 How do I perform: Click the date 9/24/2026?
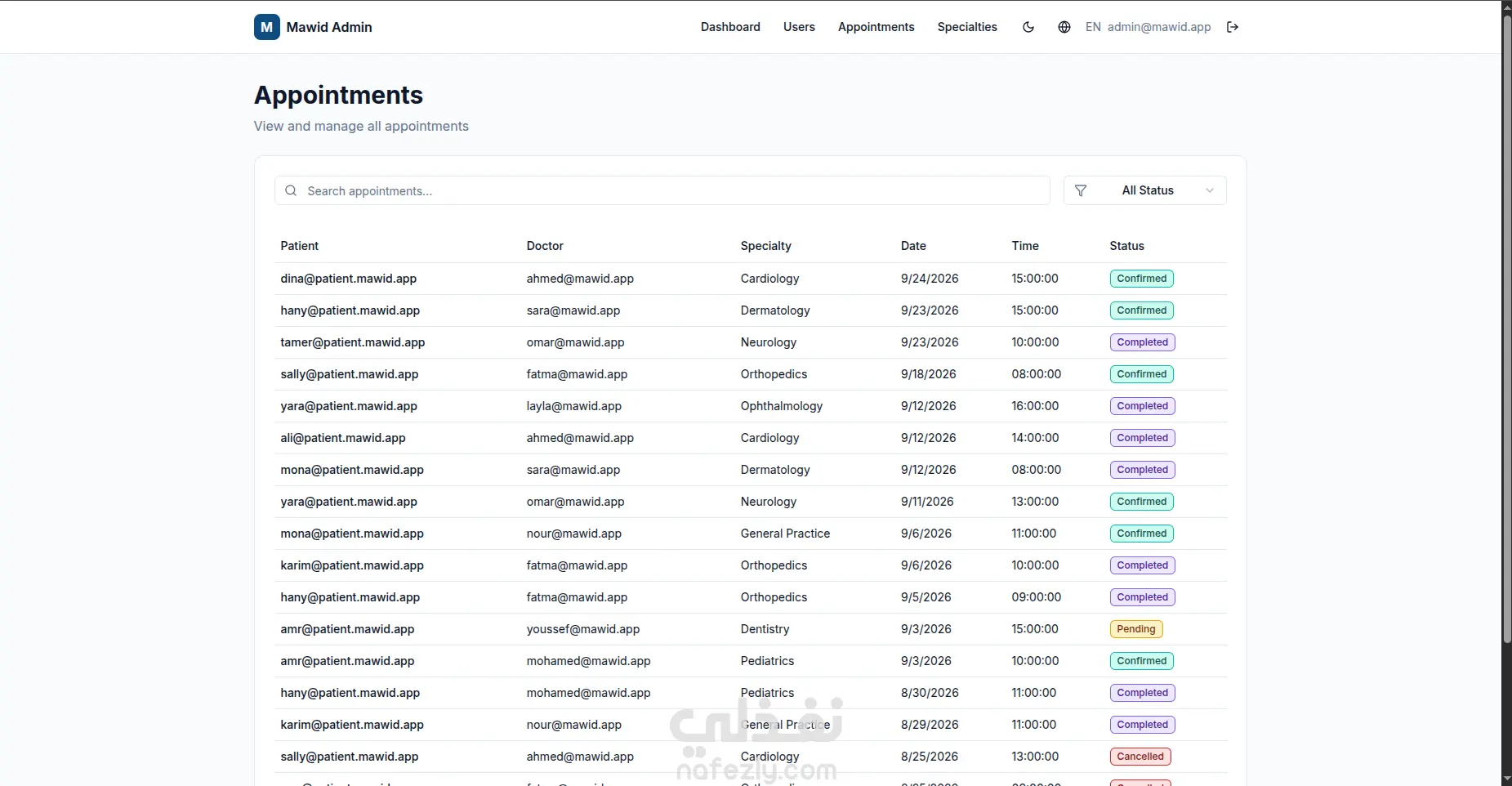point(930,279)
